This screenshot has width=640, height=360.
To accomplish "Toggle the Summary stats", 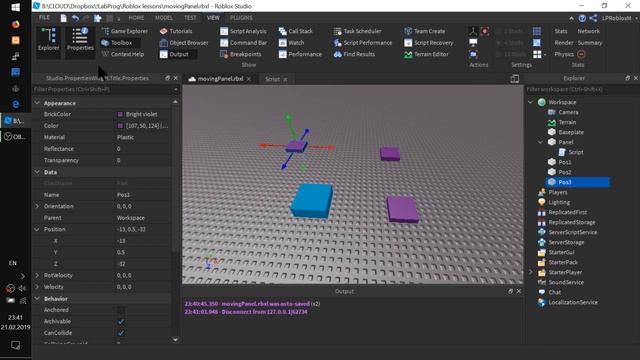I will [x=590, y=42].
